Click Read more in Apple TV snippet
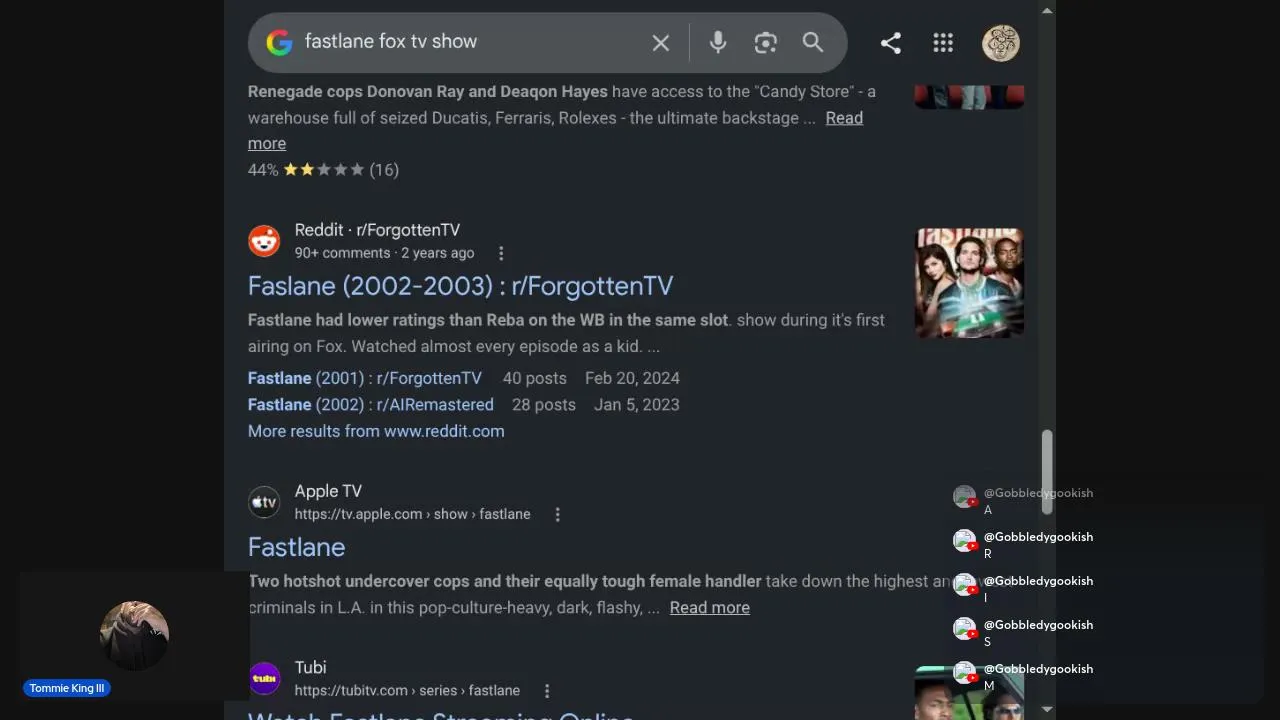The height and width of the screenshot is (720, 1280). tap(710, 608)
